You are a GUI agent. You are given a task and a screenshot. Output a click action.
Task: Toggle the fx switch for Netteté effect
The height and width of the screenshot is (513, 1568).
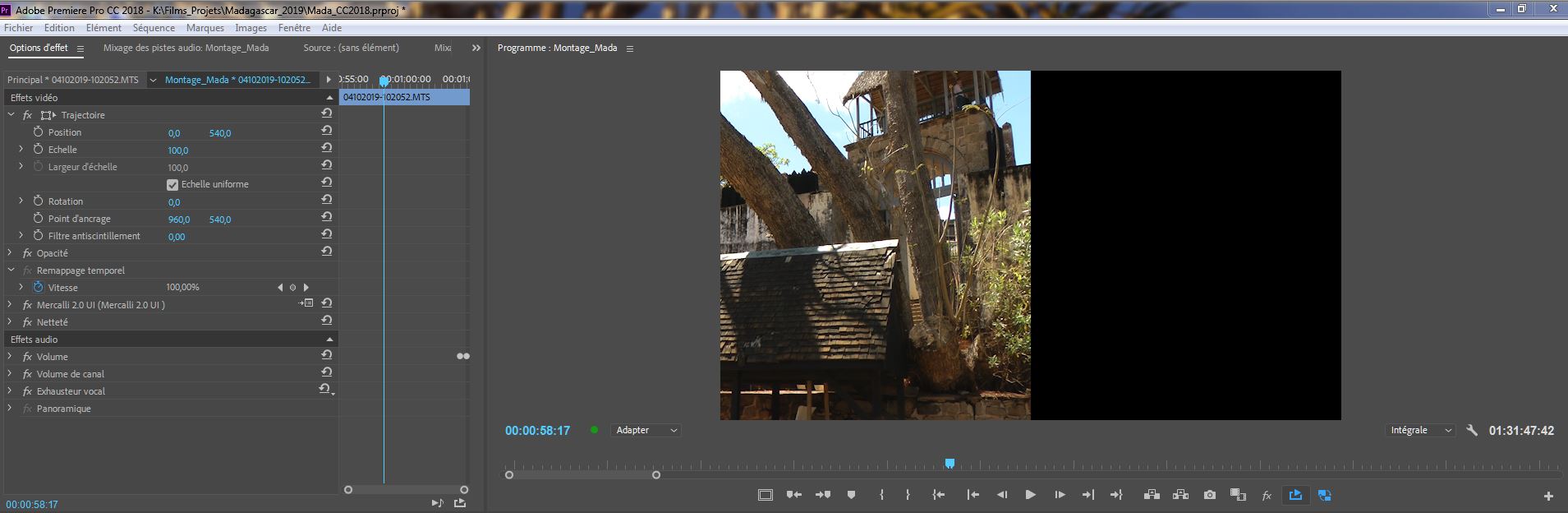[x=27, y=322]
